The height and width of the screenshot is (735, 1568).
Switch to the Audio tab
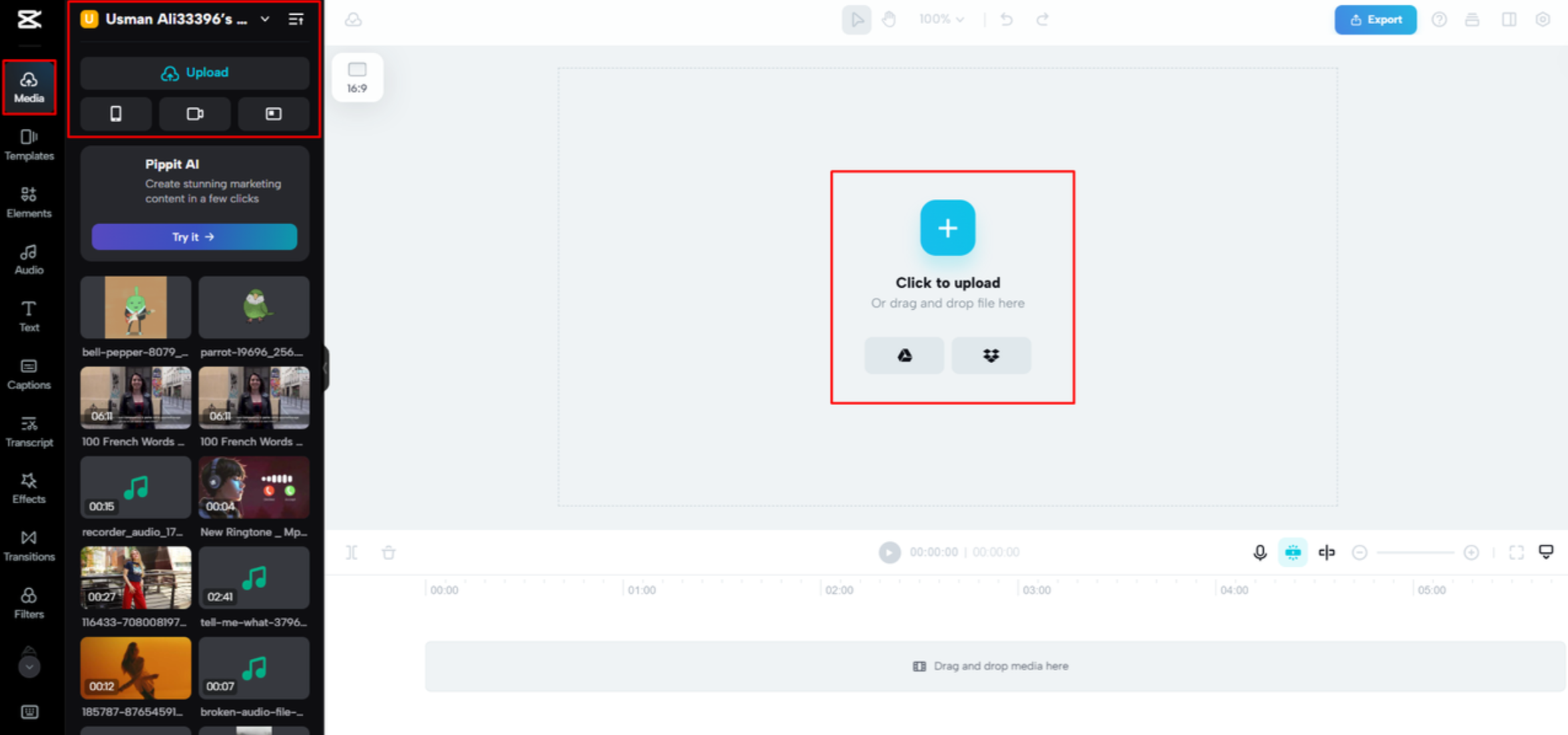(x=29, y=259)
